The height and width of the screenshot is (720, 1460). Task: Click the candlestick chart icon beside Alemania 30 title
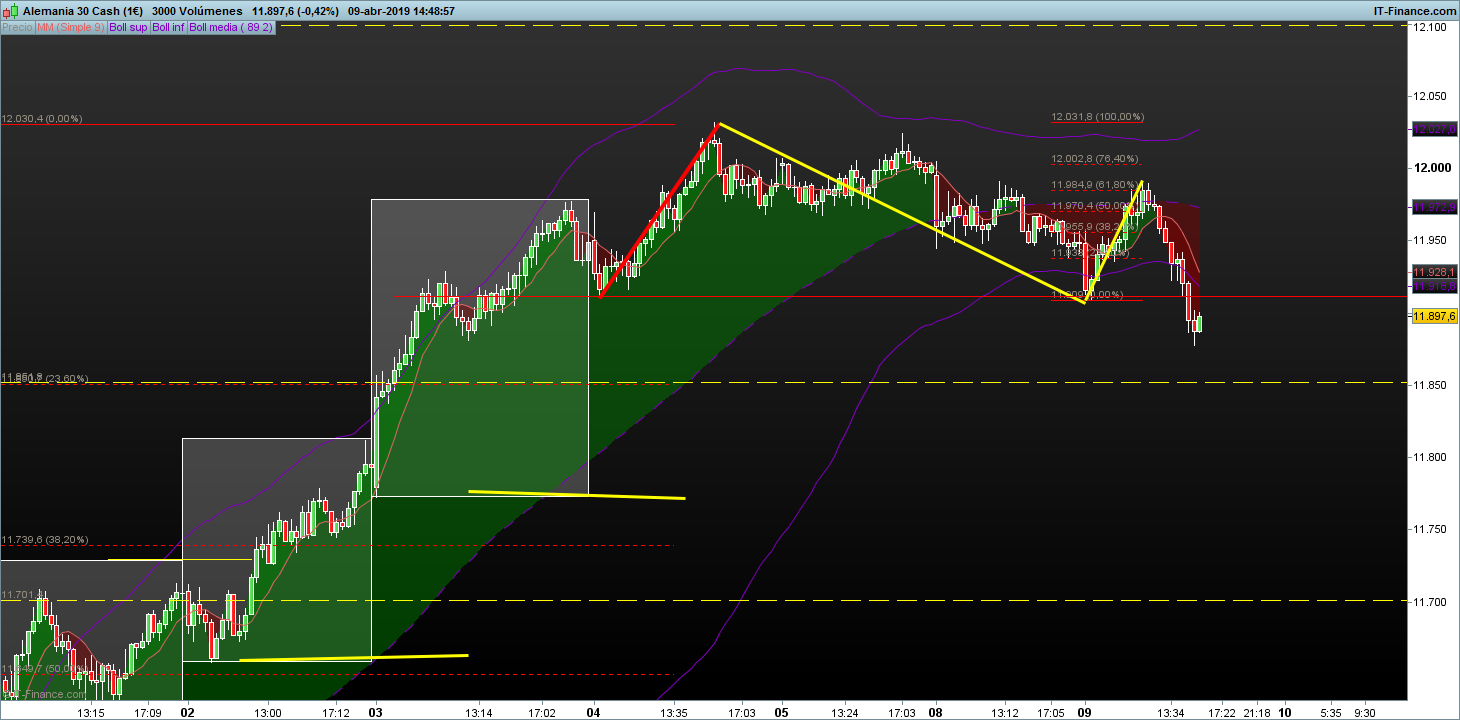coord(11,11)
